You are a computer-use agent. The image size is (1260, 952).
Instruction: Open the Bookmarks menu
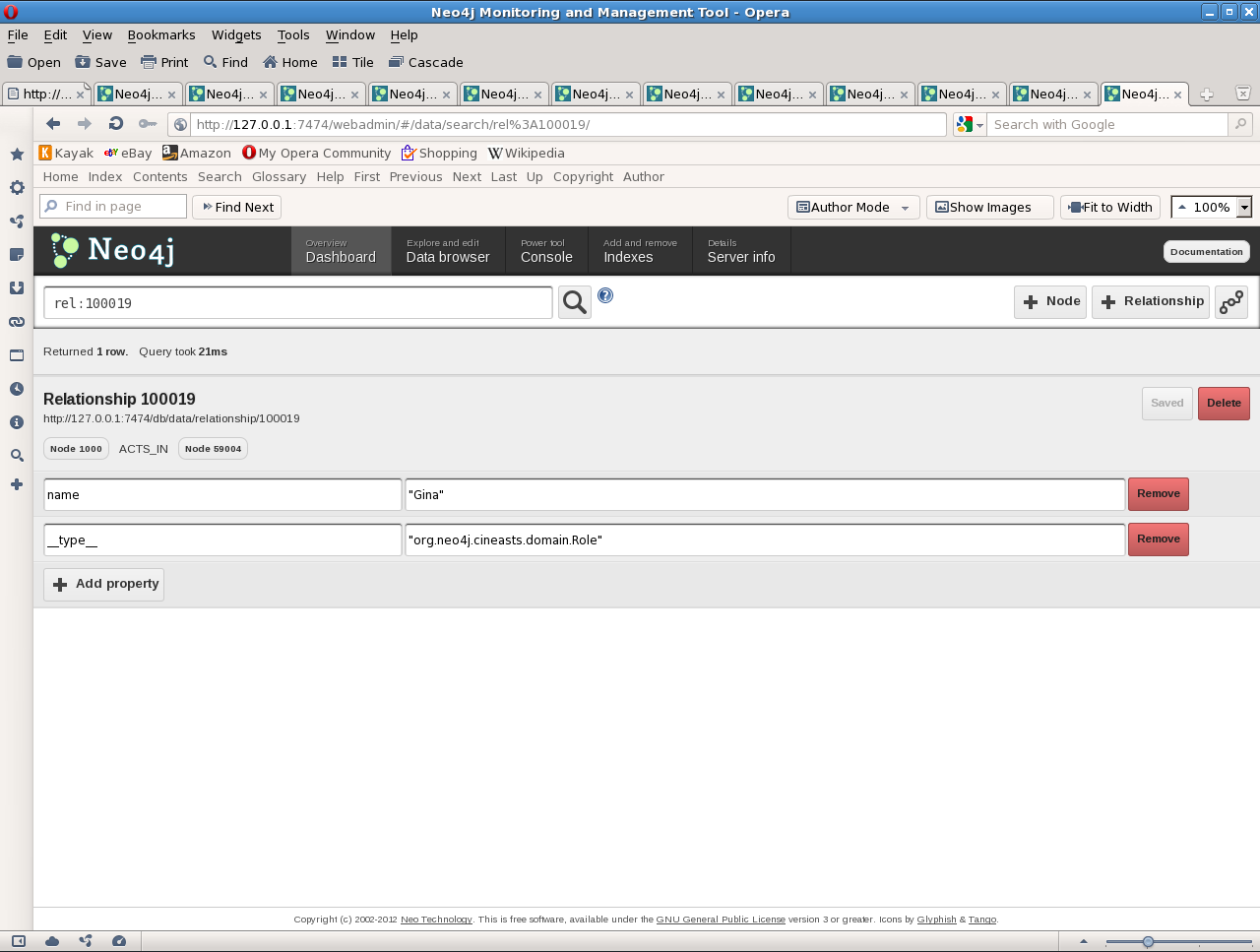[161, 34]
